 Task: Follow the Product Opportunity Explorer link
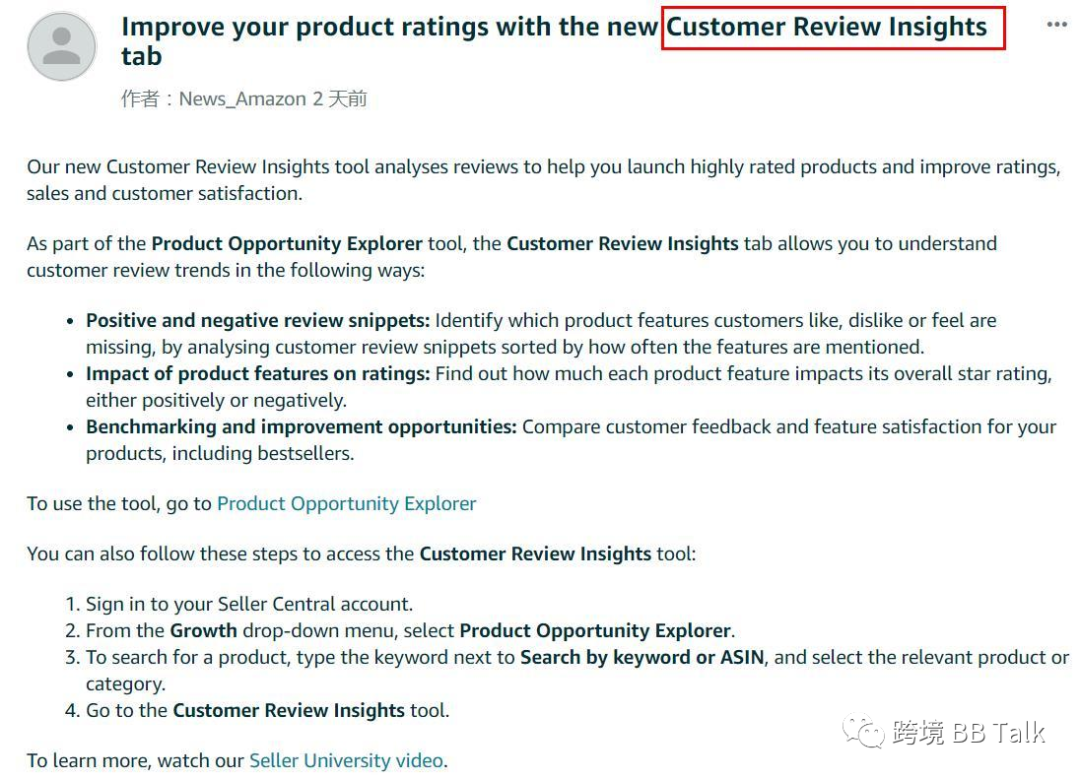(346, 504)
